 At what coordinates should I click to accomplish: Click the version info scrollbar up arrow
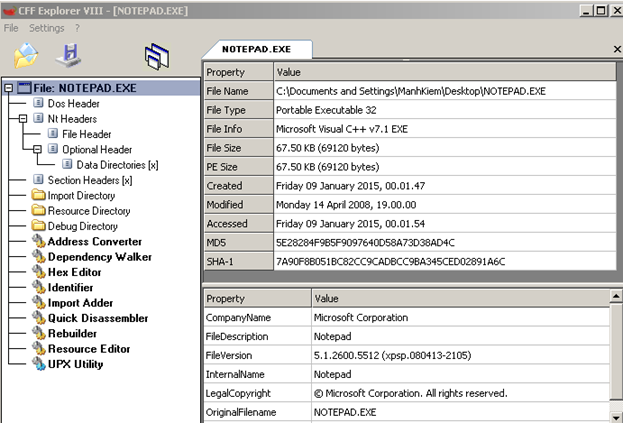[x=615, y=296]
